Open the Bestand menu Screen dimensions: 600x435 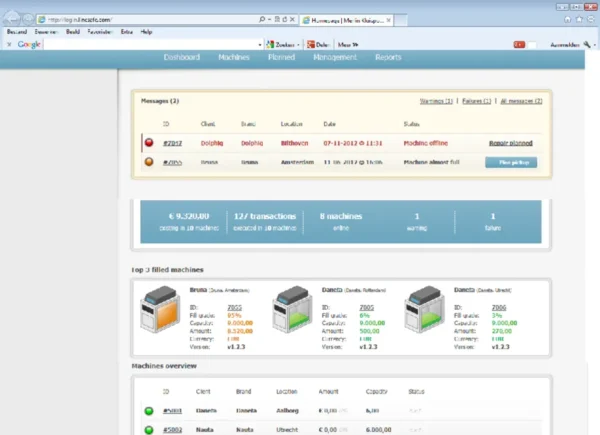[x=17, y=32]
